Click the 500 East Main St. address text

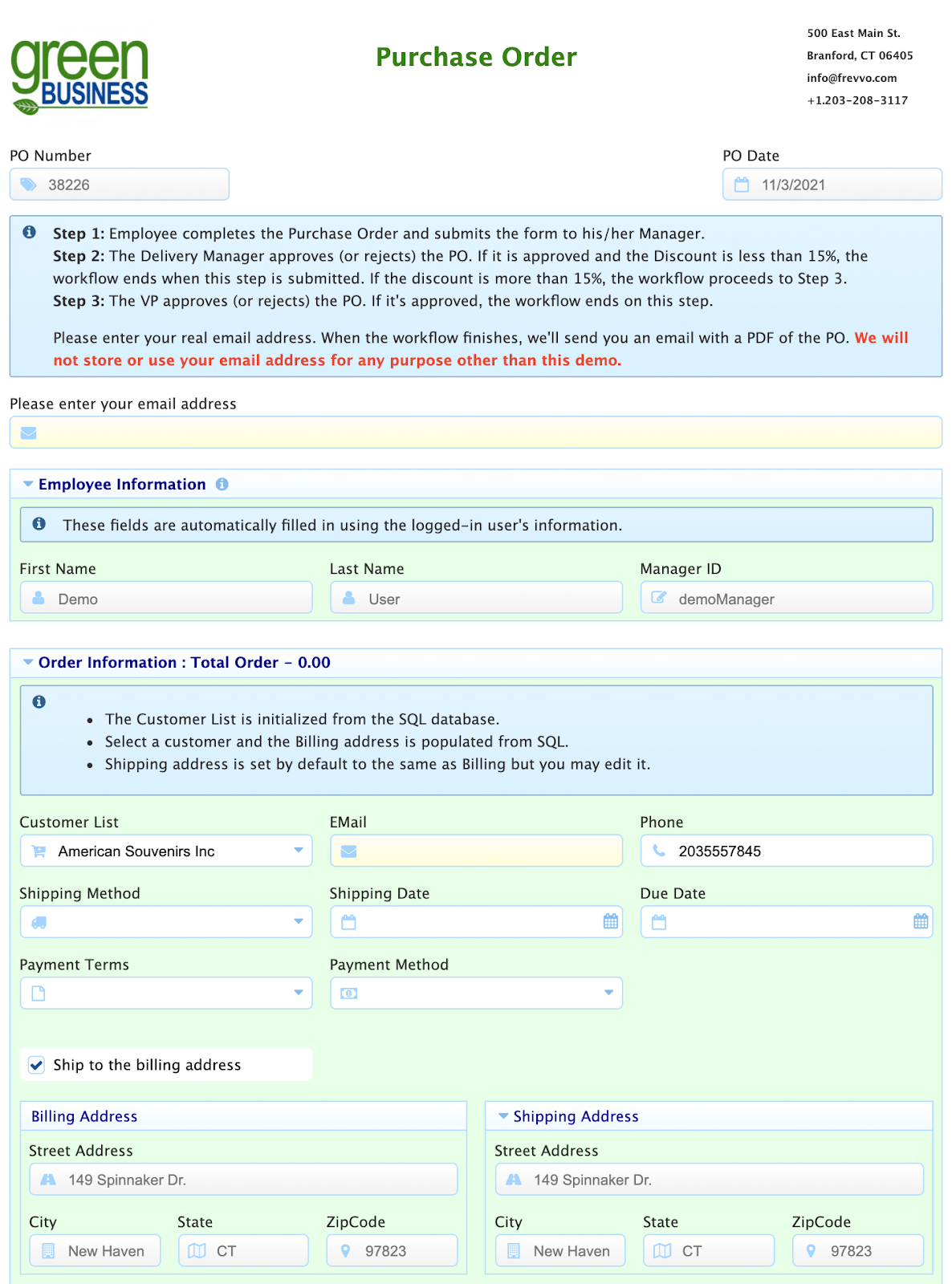click(x=854, y=33)
